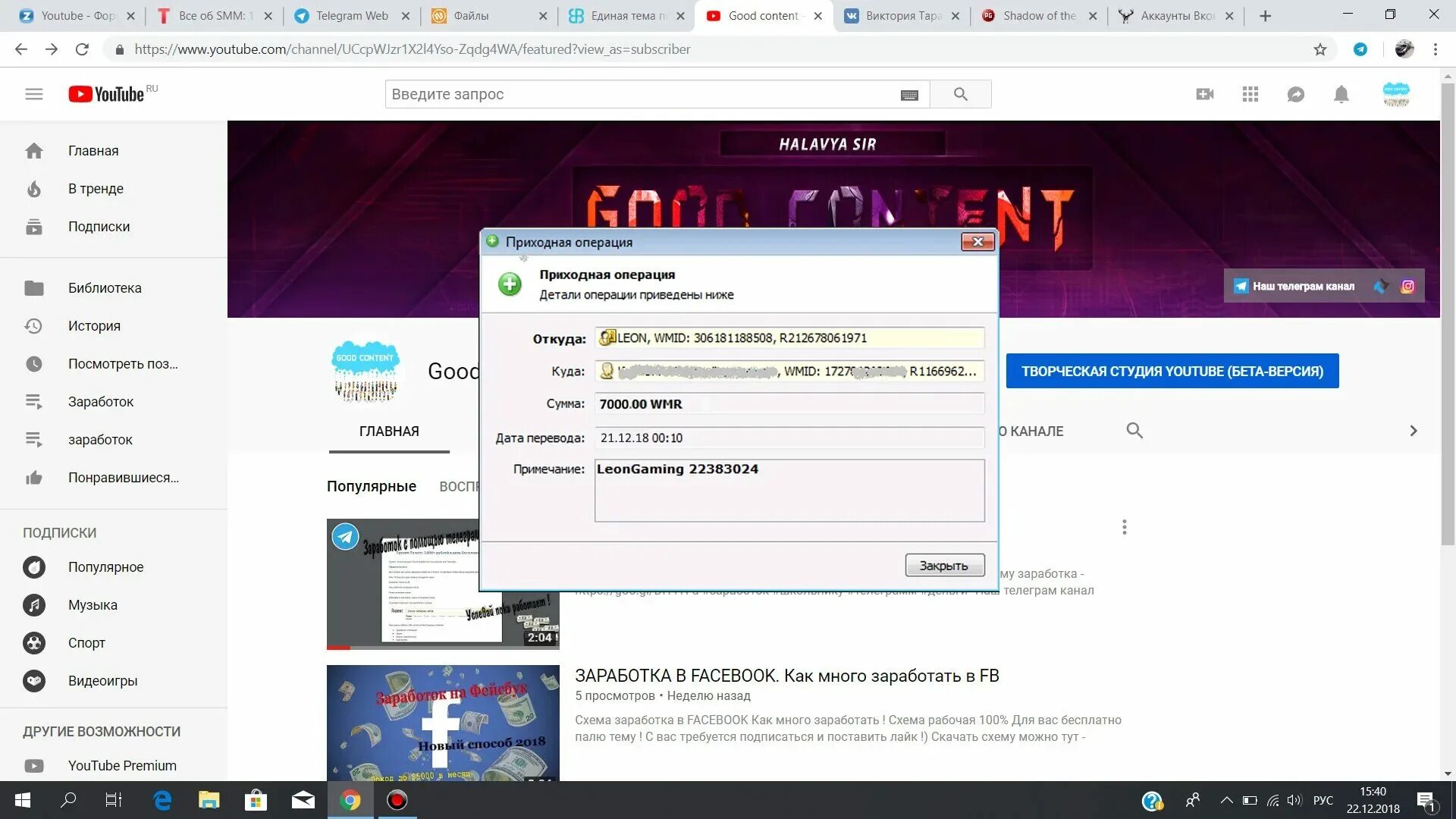Click the Instagram icon on the channel banner
The image size is (1456, 819).
pos(1408,286)
